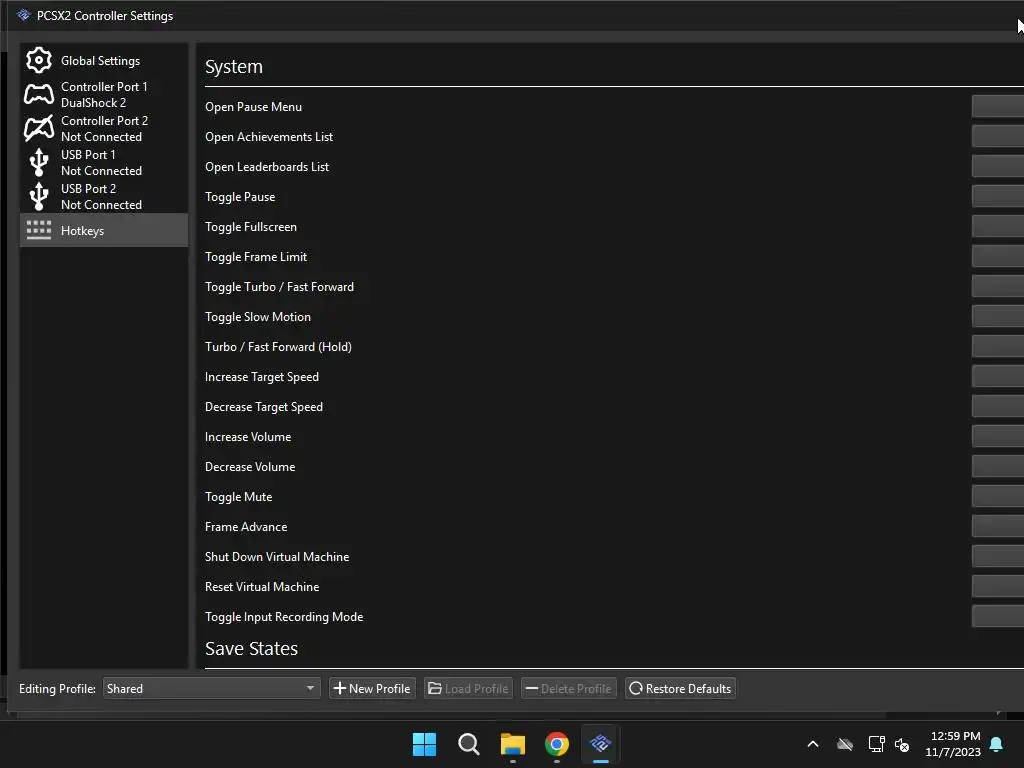Viewport: 1024px width, 768px height.
Task: Click the display/network tray icon
Action: click(876, 744)
